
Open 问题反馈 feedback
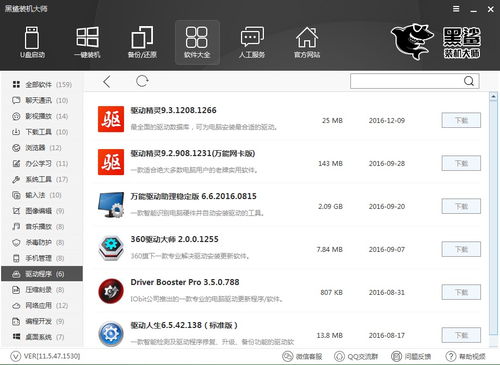click(411, 357)
